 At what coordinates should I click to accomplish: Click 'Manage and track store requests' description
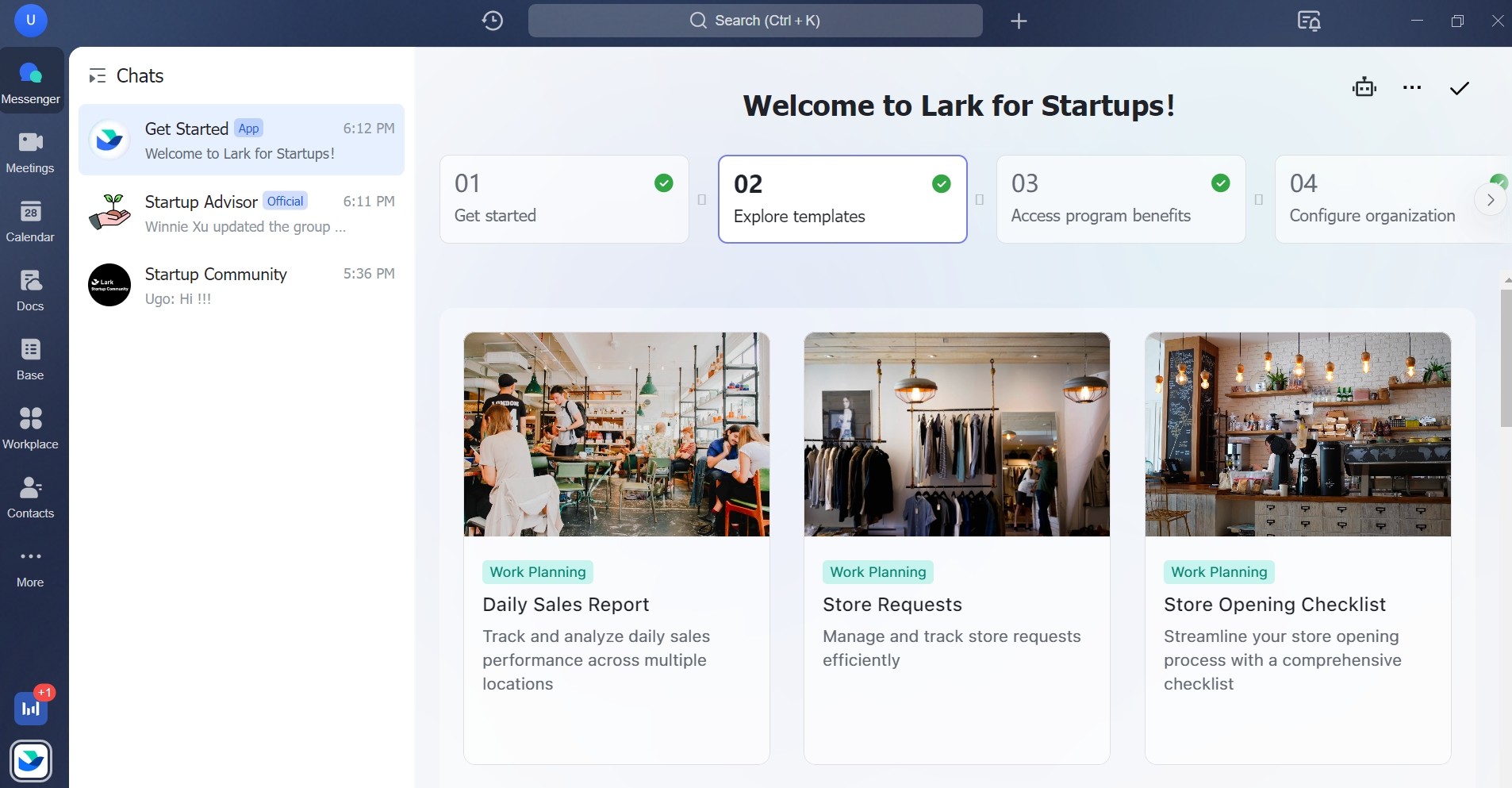coord(952,648)
